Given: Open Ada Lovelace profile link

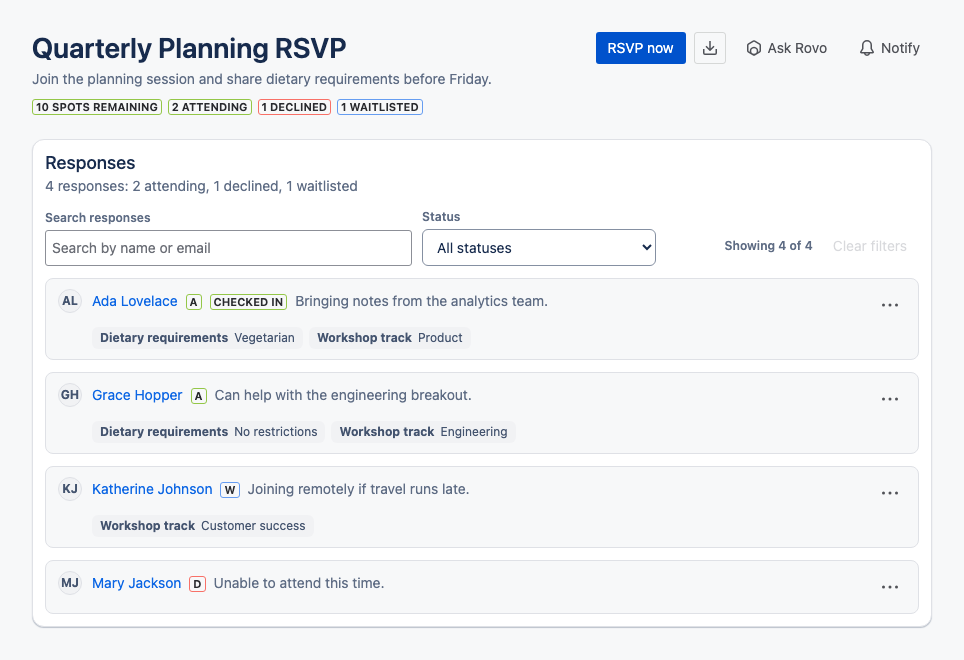Looking at the screenshot, I should click(x=135, y=301).
